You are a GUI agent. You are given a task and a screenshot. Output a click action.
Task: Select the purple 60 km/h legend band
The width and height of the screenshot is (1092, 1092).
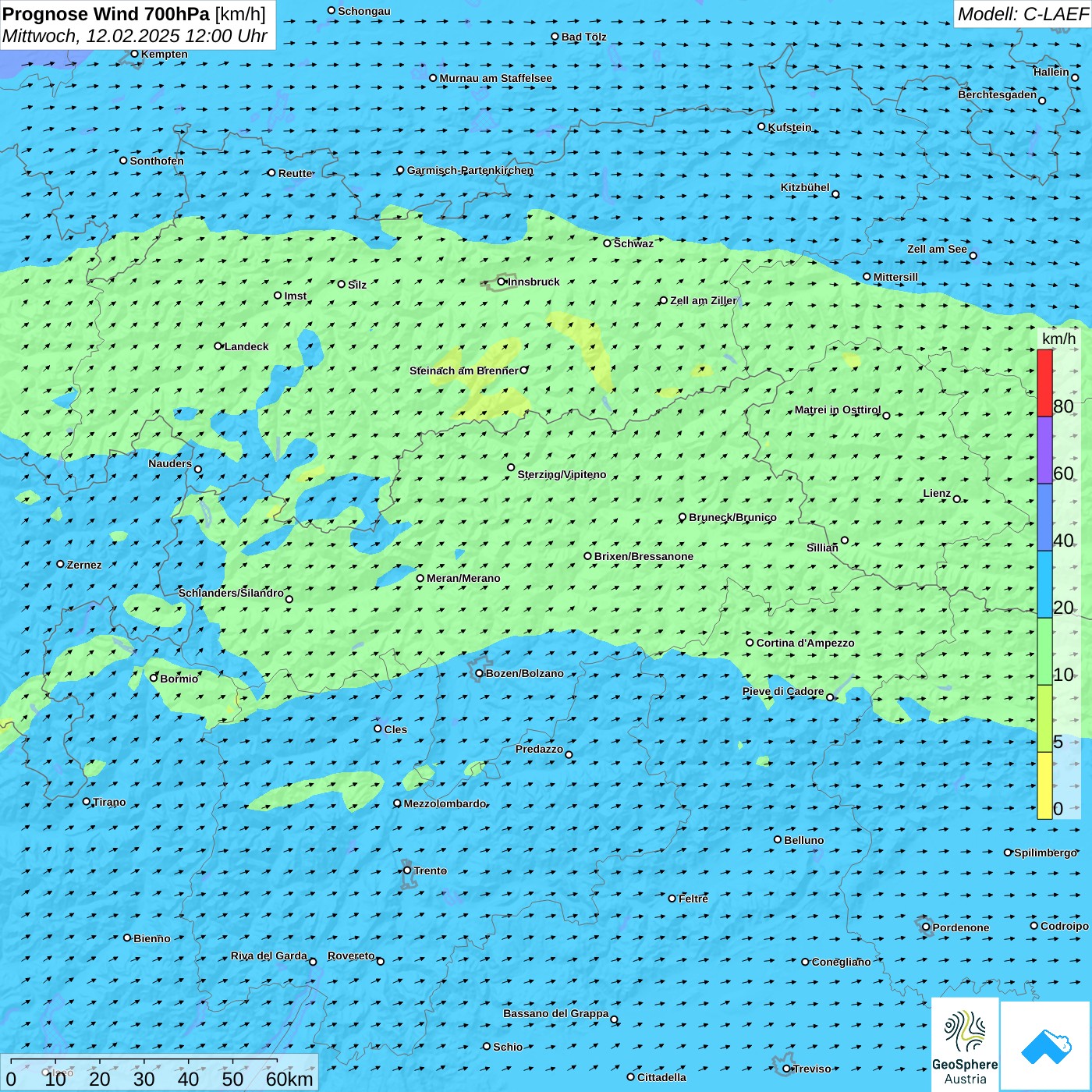1044,450
